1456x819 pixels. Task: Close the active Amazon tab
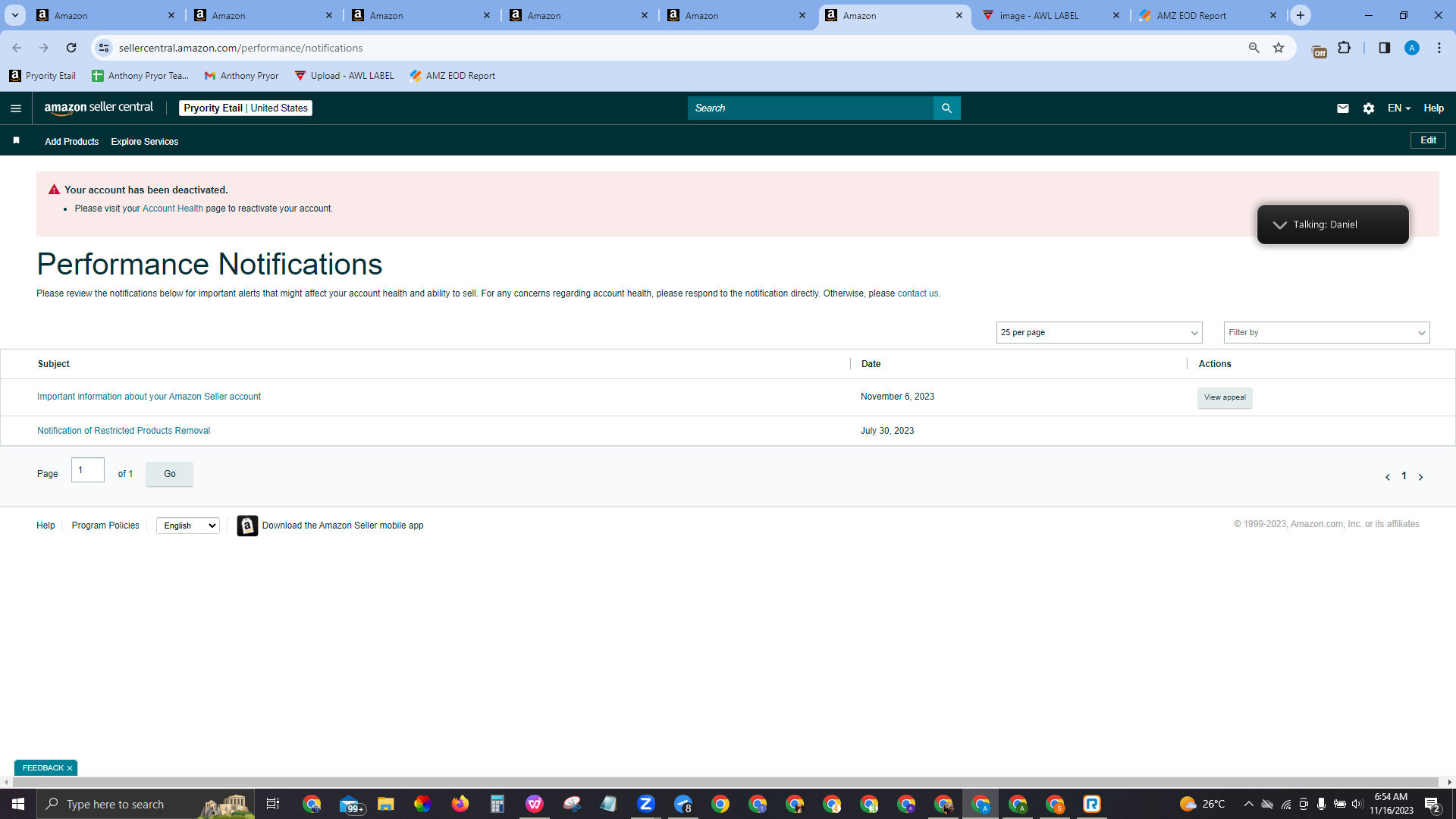coord(959,15)
